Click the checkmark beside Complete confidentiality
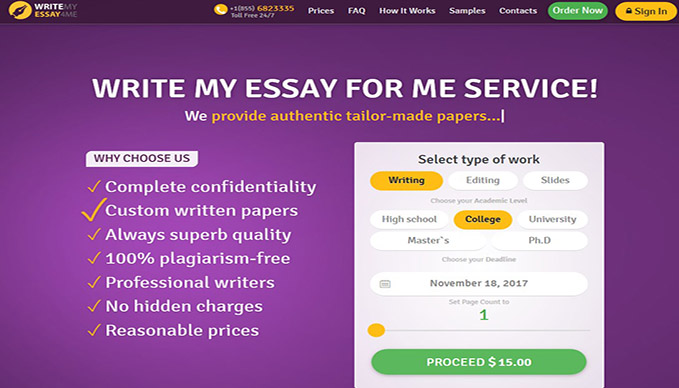679x388 pixels. (94, 187)
